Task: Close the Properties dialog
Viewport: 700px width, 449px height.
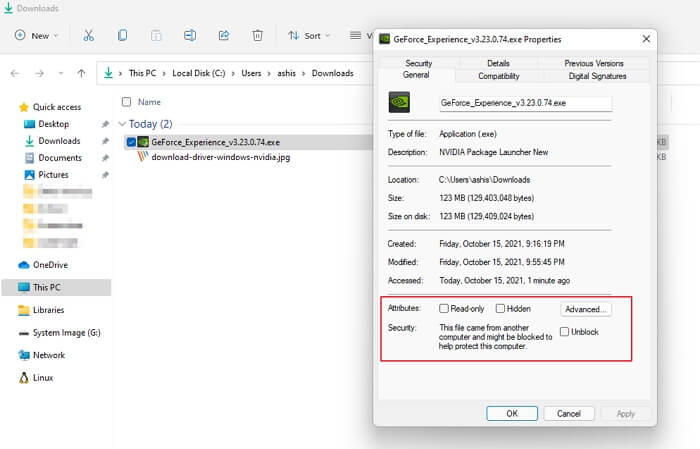Action: [x=646, y=39]
